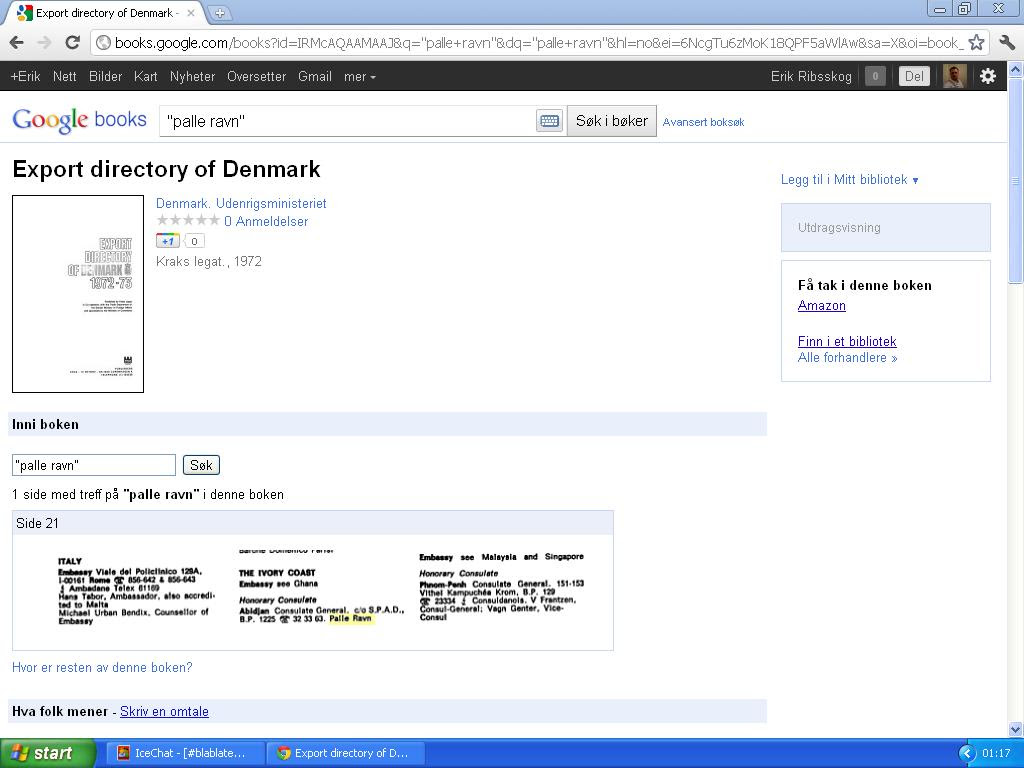This screenshot has width=1024, height=768.
Task: Click the taskbar clock showing 01:17
Action: (996, 753)
